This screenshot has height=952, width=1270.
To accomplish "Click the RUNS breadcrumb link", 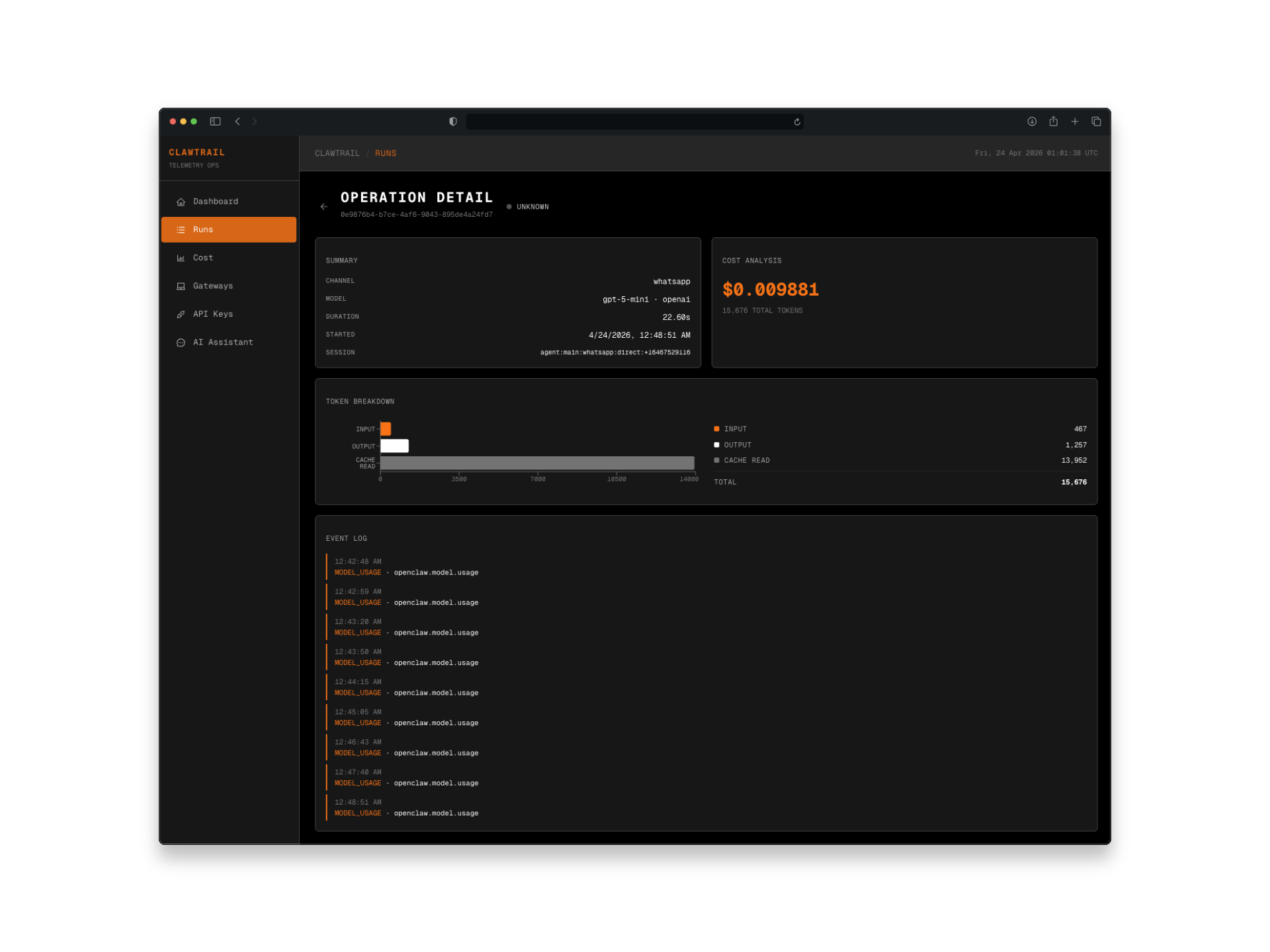I will 386,153.
